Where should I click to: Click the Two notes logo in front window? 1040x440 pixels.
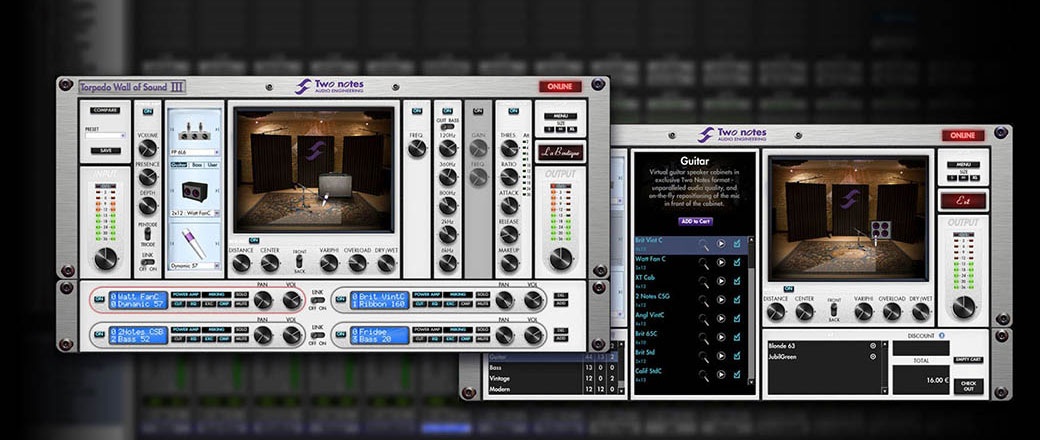tap(330, 86)
